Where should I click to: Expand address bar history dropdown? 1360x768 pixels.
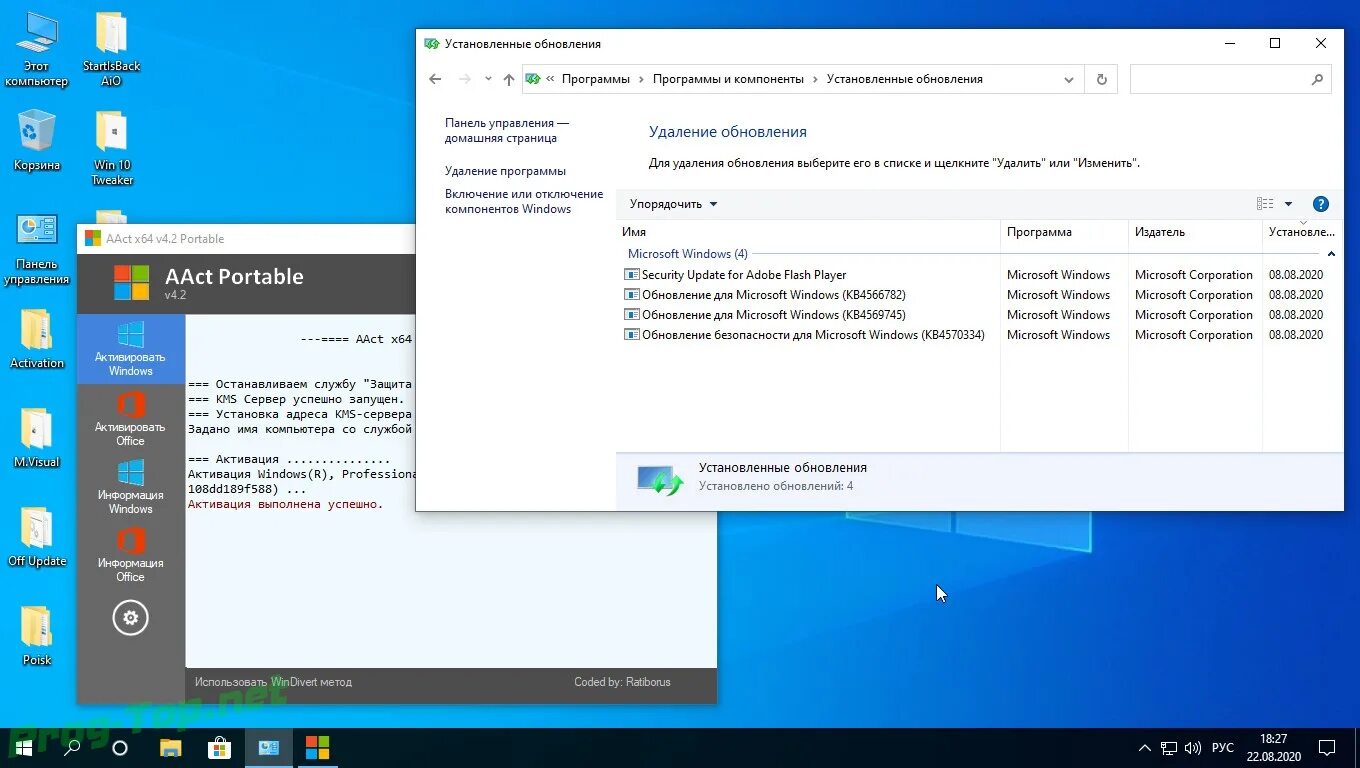pos(1068,79)
